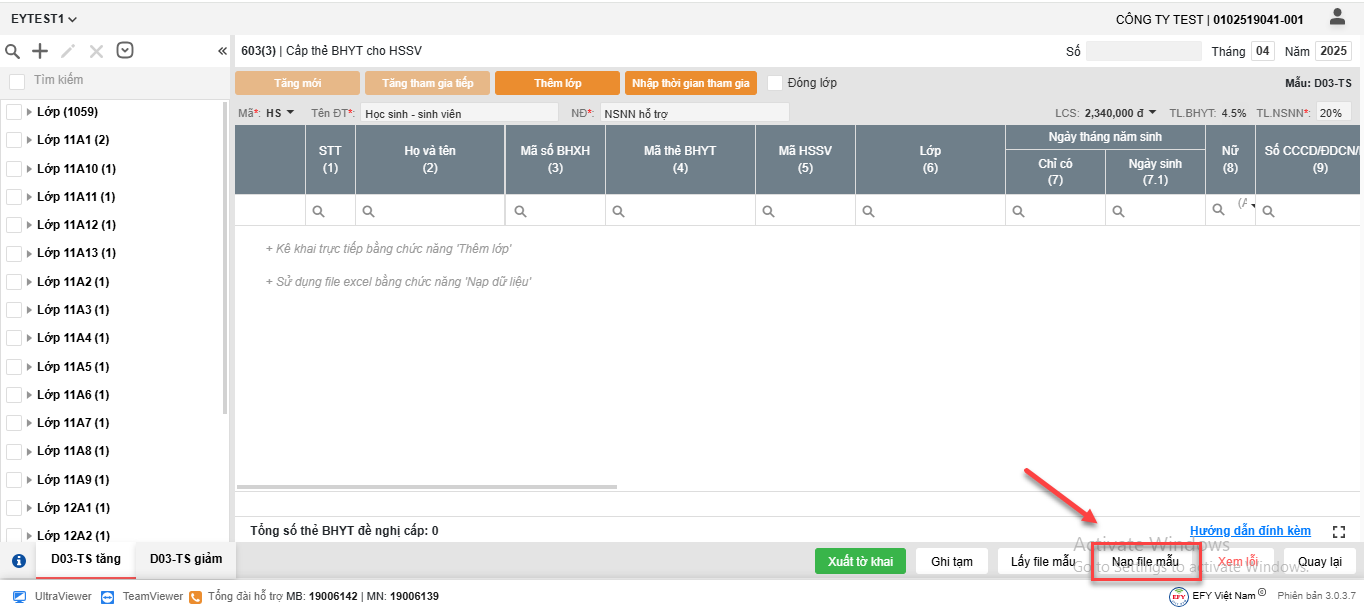Click the search magnifier icon in left panel
This screenshot has width=1364, height=609.
[13, 51]
